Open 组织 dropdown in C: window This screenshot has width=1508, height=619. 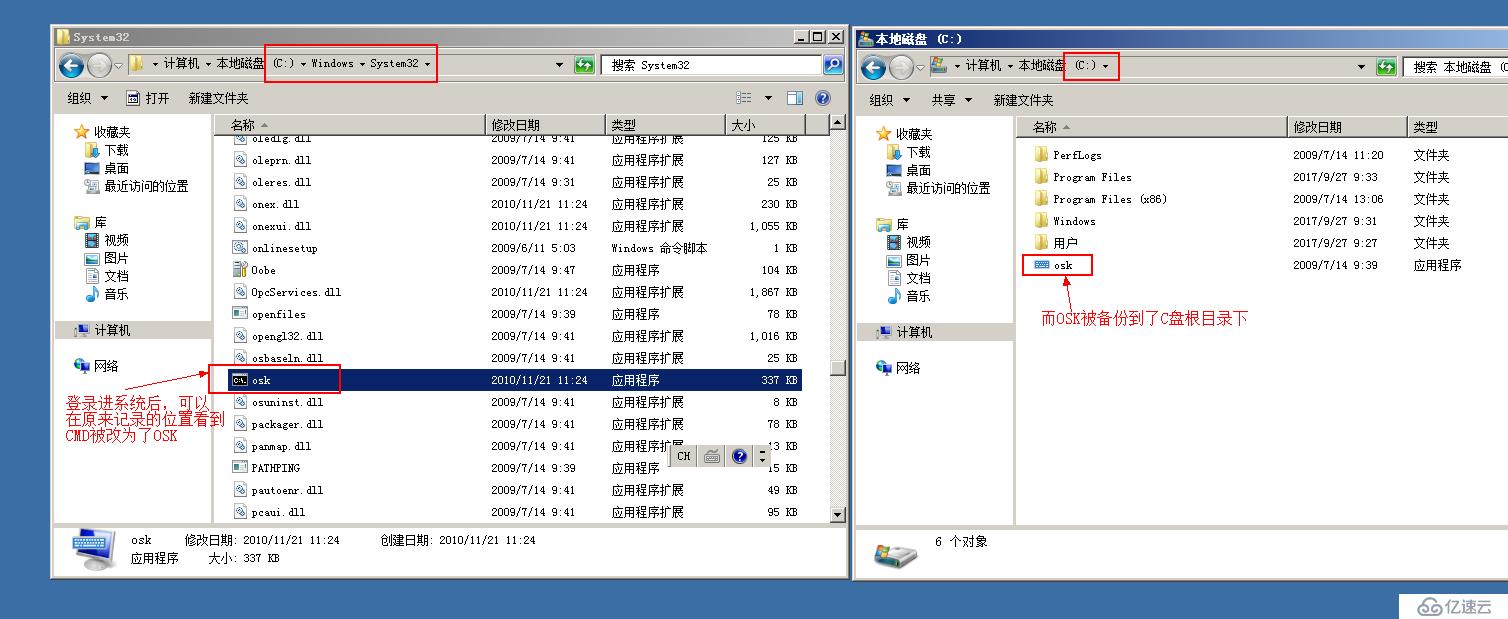click(889, 100)
